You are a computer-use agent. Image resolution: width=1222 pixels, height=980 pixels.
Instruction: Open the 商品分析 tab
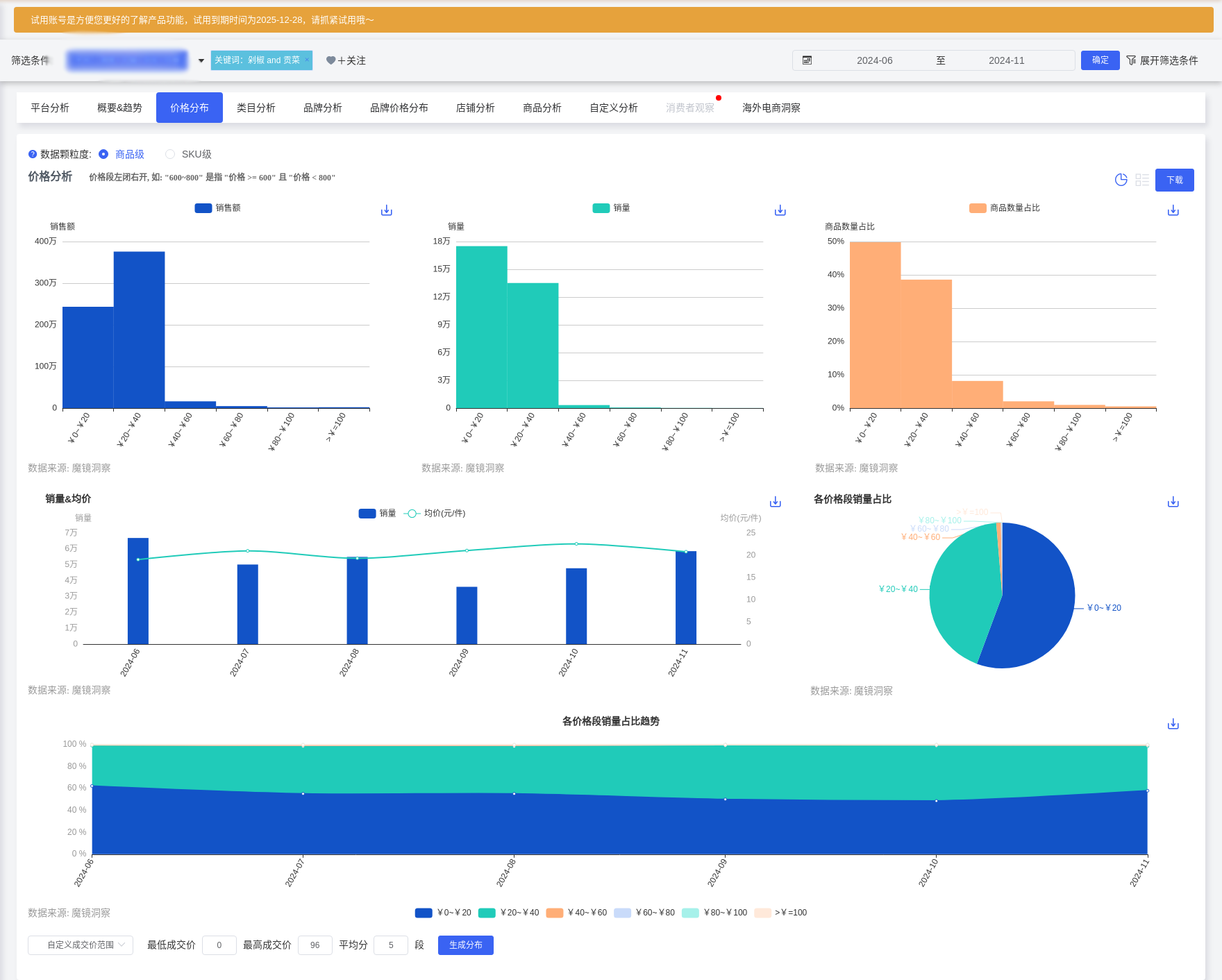[x=542, y=108]
